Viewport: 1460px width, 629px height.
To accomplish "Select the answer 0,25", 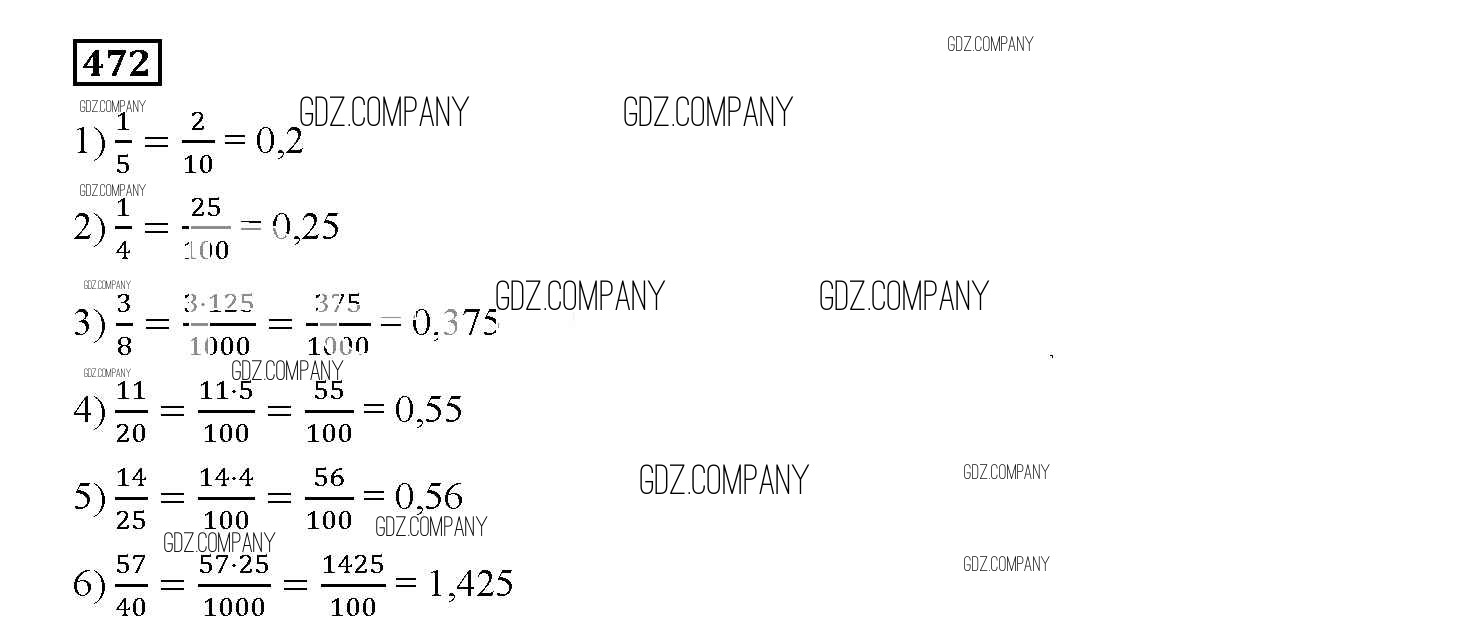I will pos(305,228).
